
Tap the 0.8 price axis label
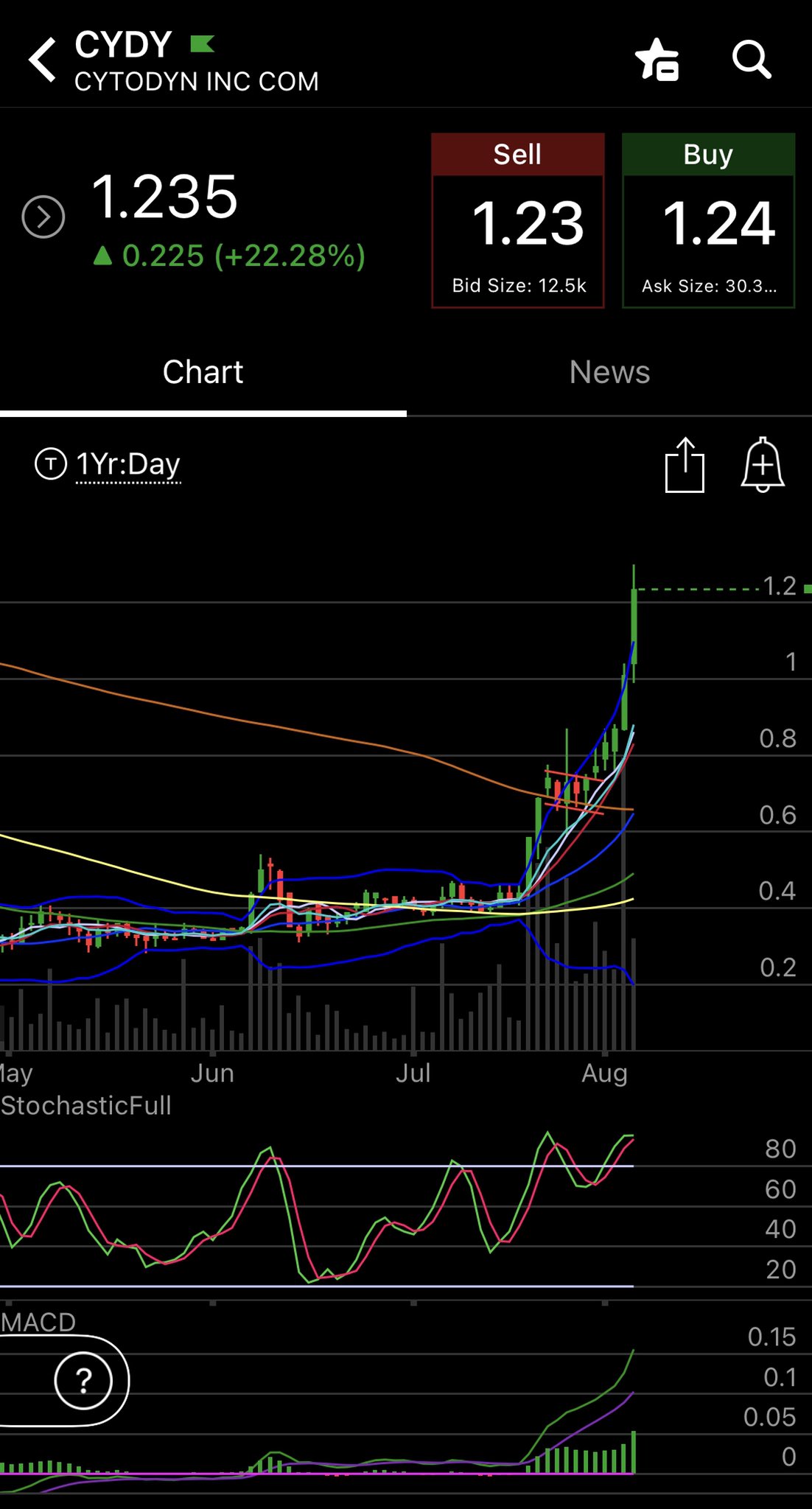click(x=778, y=738)
